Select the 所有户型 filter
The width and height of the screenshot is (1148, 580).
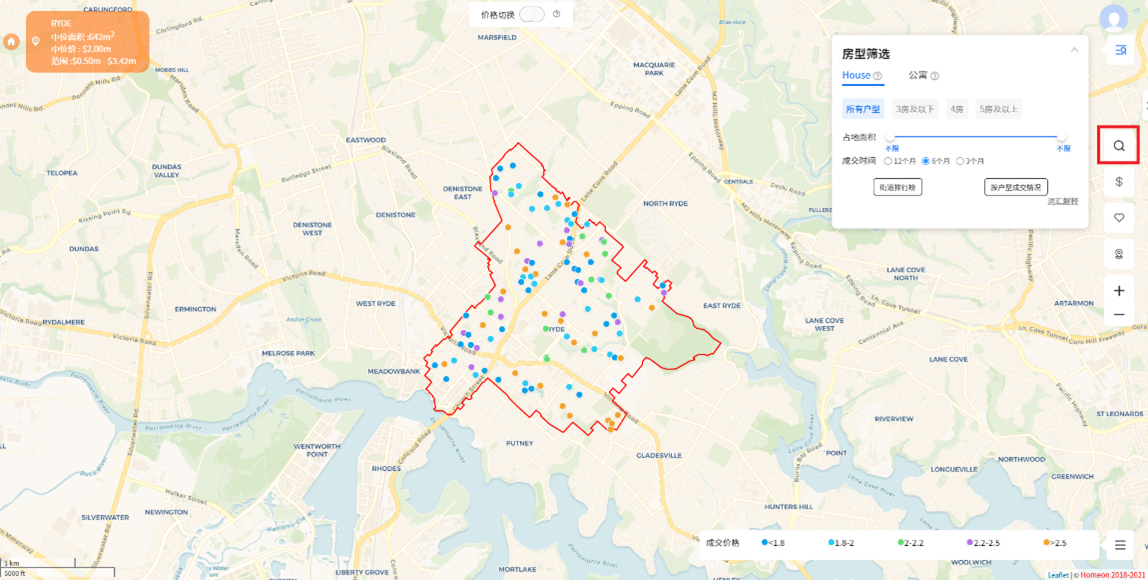click(x=863, y=109)
